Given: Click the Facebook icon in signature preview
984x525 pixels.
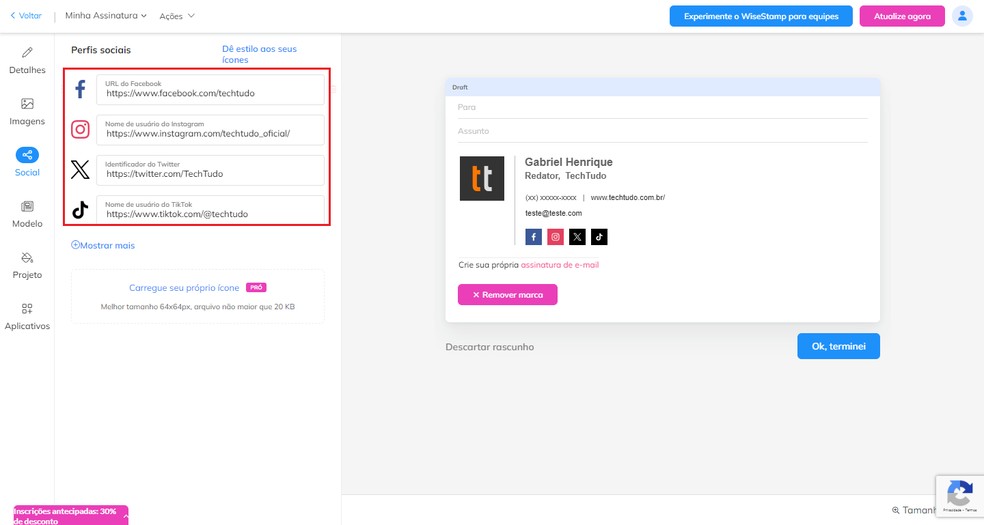Looking at the screenshot, I should (533, 237).
